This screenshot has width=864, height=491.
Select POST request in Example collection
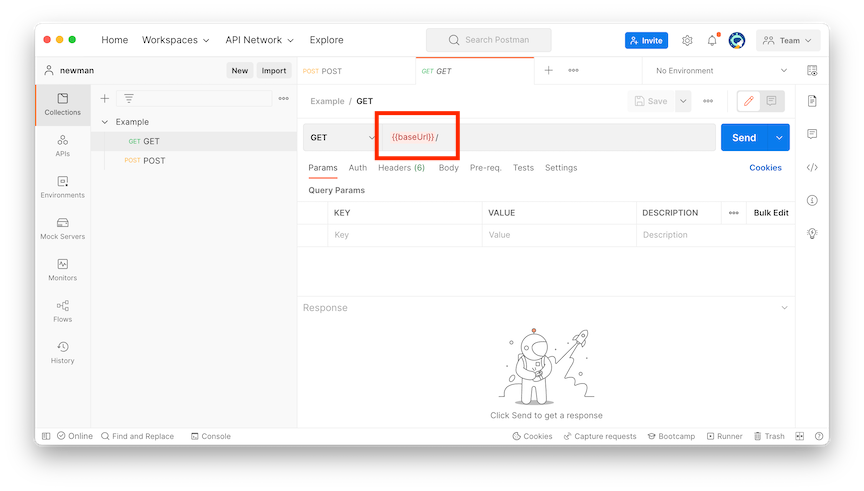(194, 160)
